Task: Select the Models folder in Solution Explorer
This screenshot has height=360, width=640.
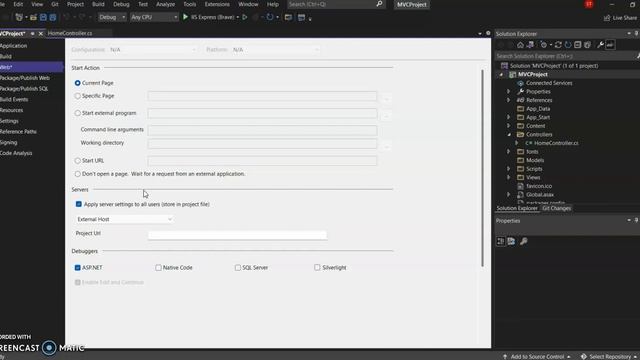Action: [535, 160]
